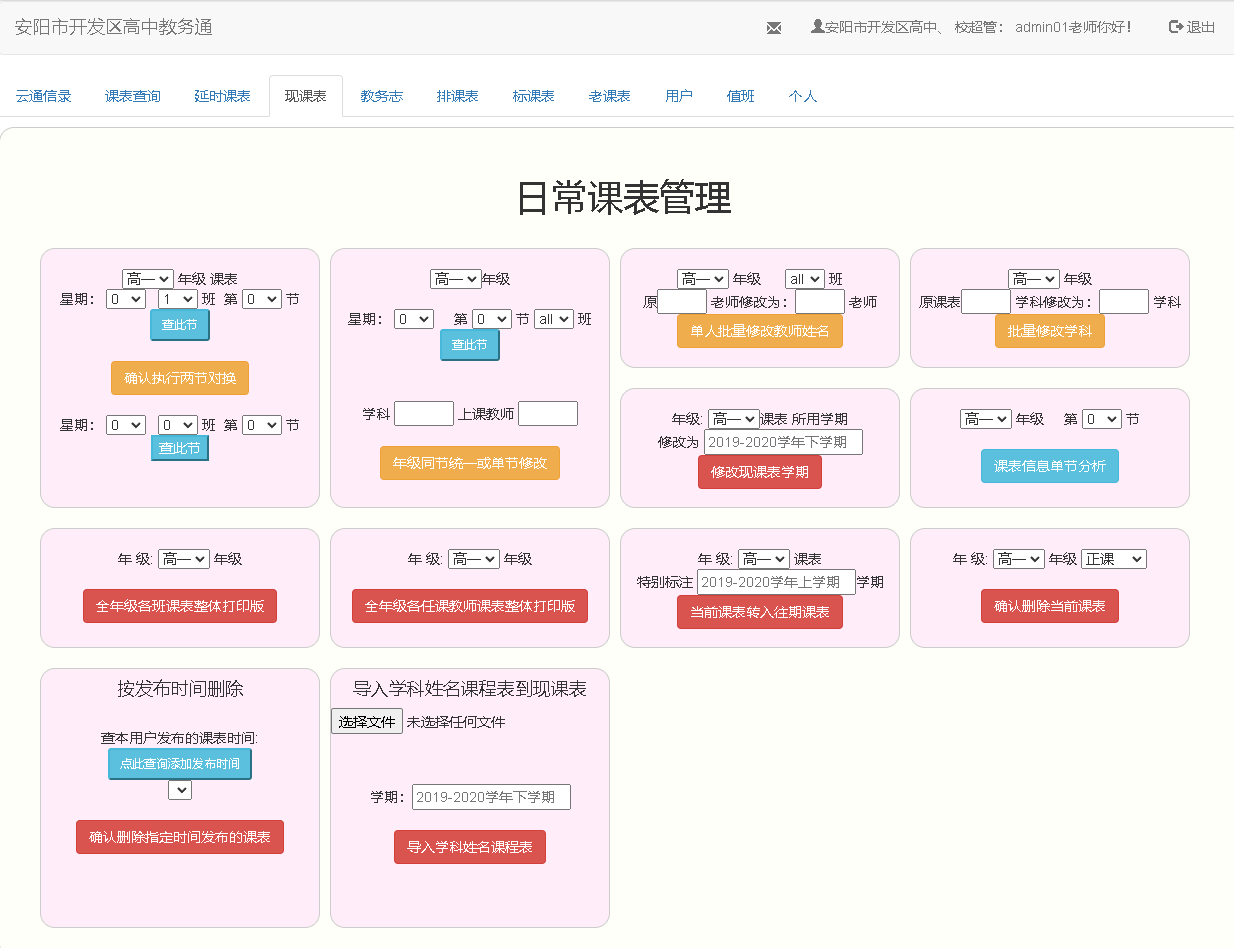1234x948 pixels.
Task: Click the 学期 field in import card
Action: tap(491, 797)
